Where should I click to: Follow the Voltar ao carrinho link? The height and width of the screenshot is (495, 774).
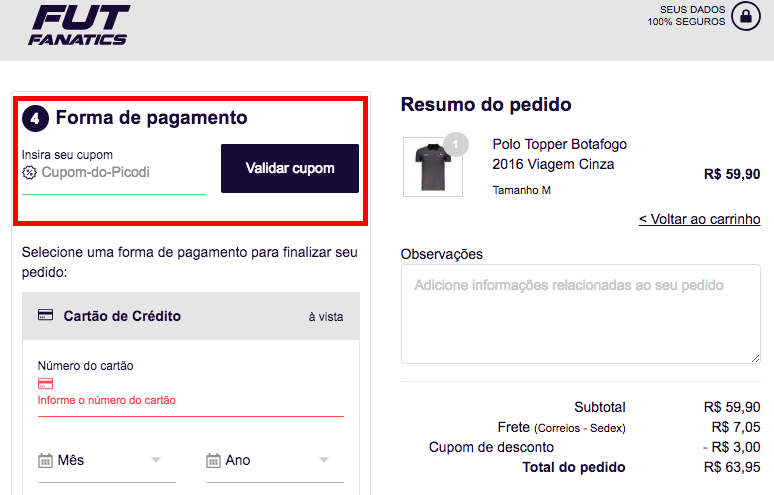pos(699,219)
